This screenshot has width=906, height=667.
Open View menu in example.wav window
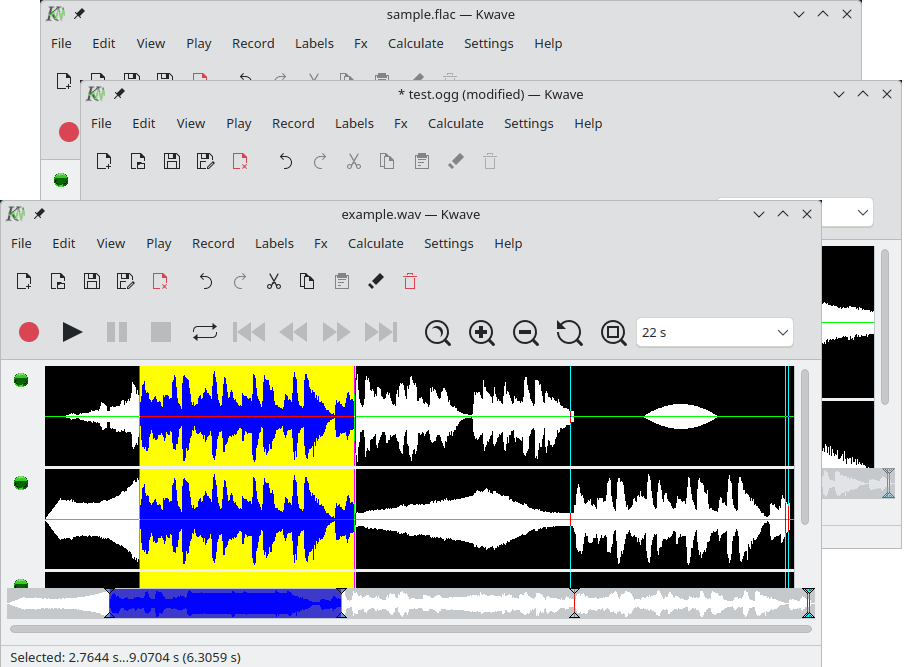tap(110, 243)
